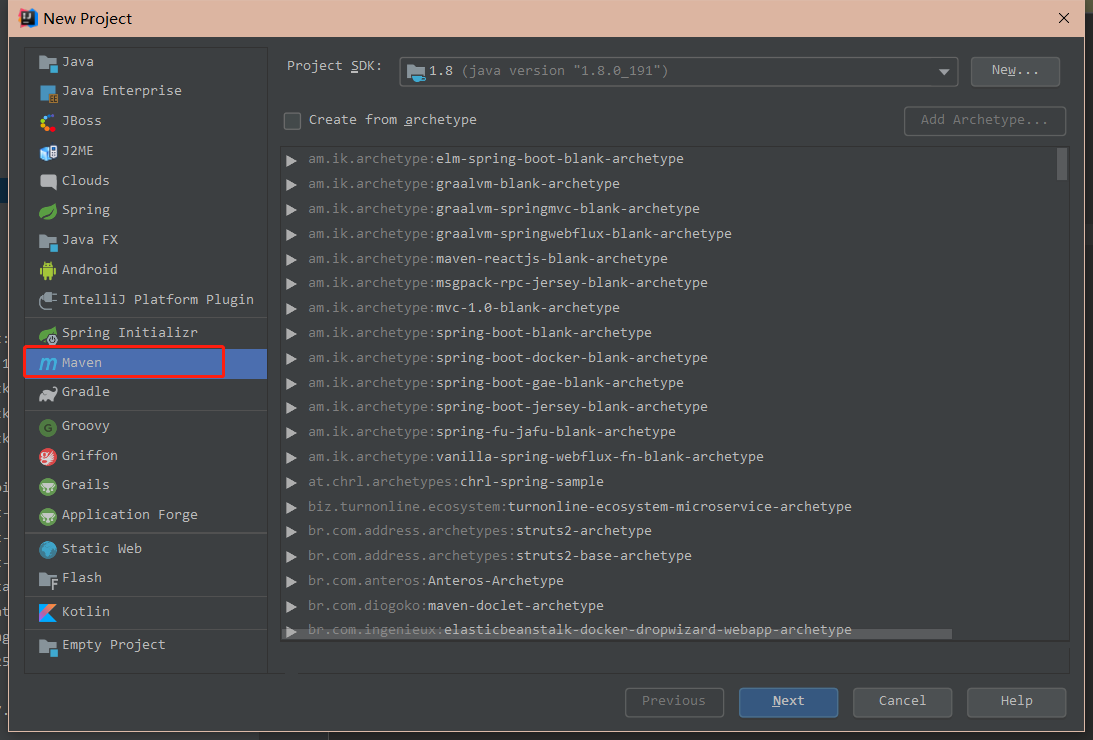Click the IntelliJ Platform Plugin icon
Screen dimensions: 1093x740
point(48,300)
